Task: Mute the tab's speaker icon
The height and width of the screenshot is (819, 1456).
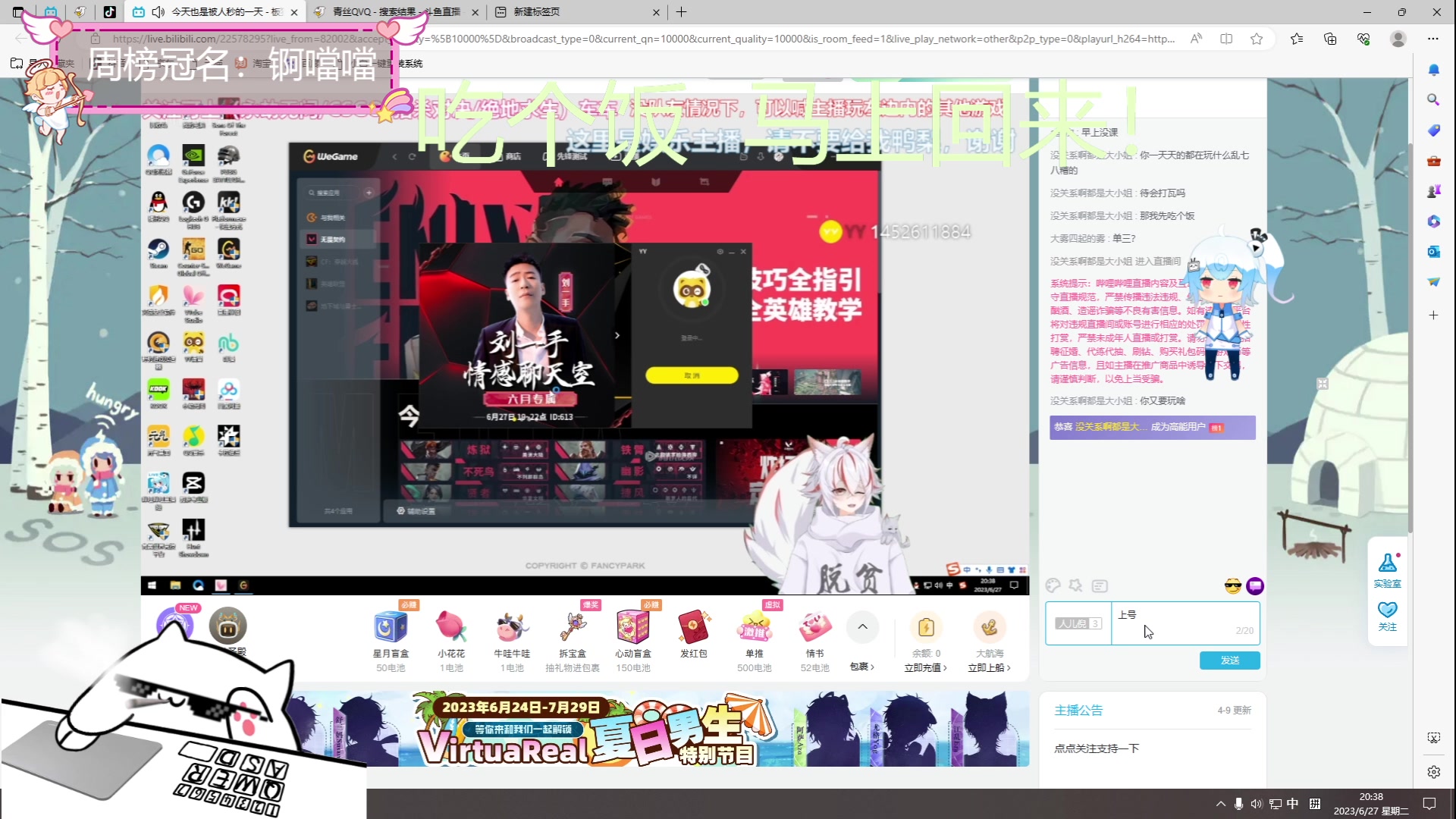Action: click(x=158, y=12)
